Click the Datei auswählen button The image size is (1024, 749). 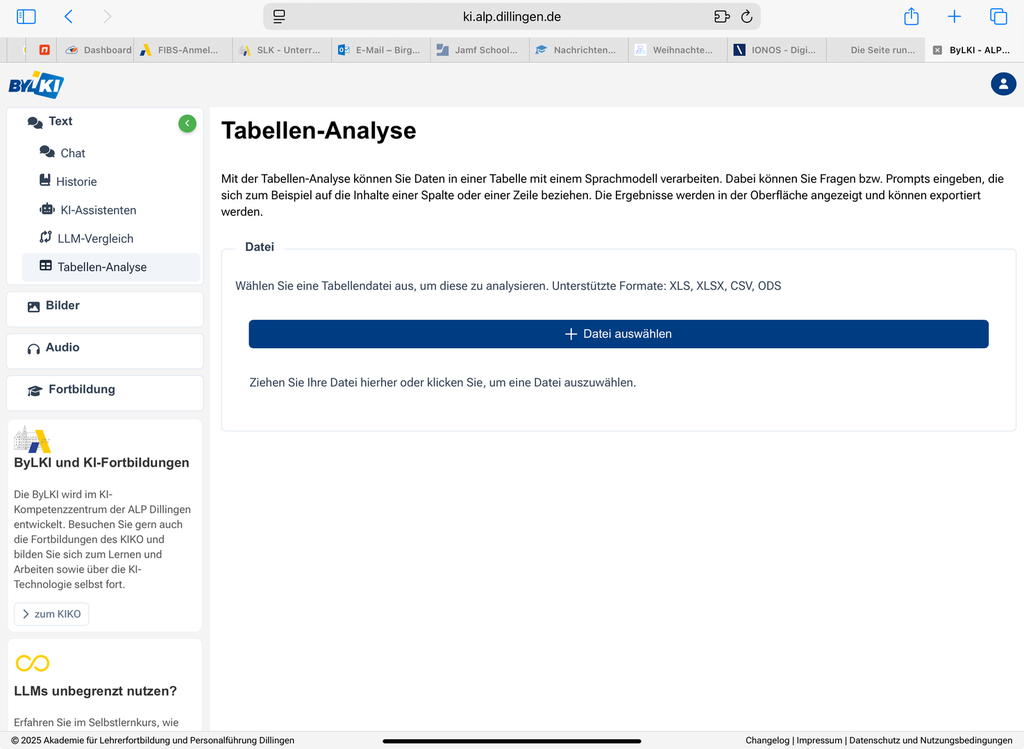618,334
